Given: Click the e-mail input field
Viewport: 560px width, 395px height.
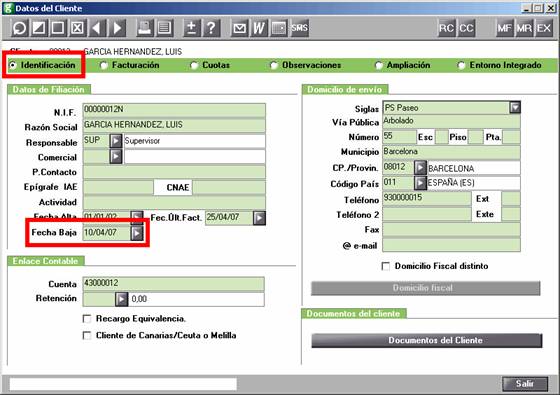Looking at the screenshot, I should 451,245.
